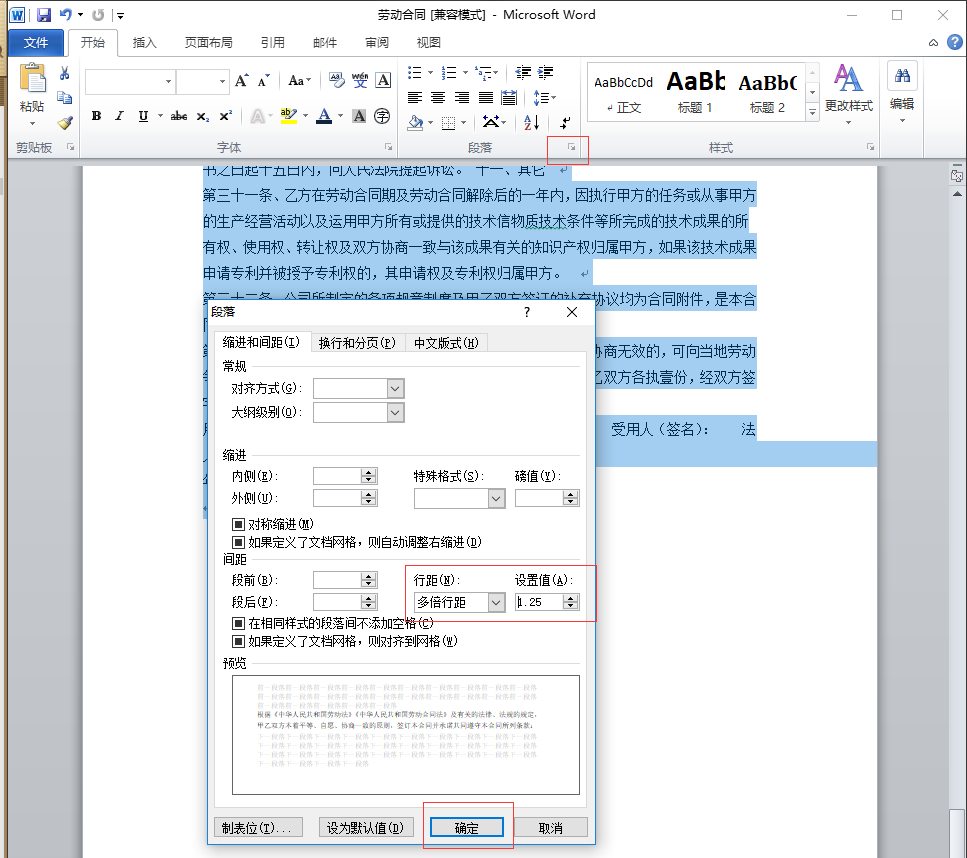This screenshot has height=858, width=967.
Task: Open the 大纲级别 dropdown
Action: 395,413
